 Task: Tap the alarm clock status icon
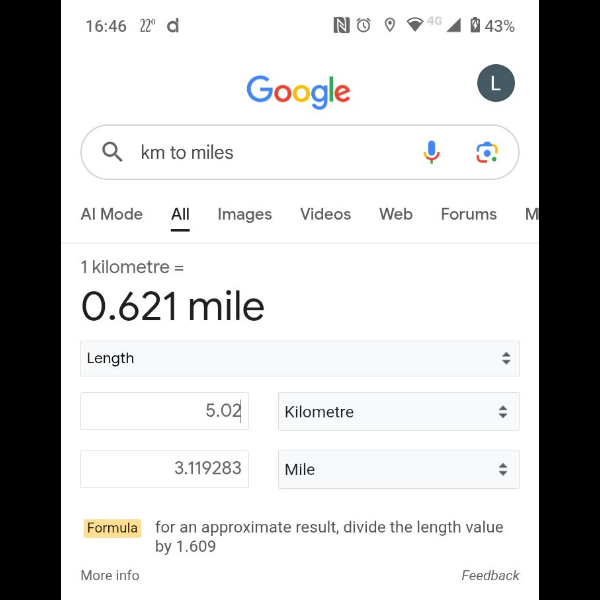point(364,26)
